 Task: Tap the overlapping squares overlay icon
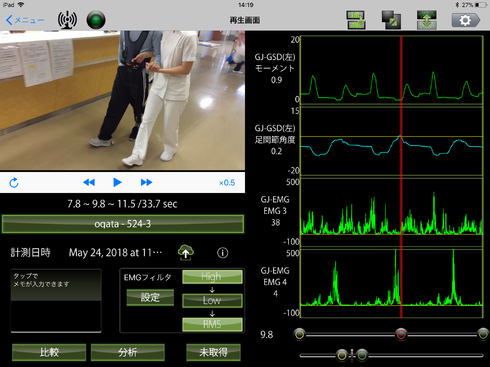coord(391,20)
